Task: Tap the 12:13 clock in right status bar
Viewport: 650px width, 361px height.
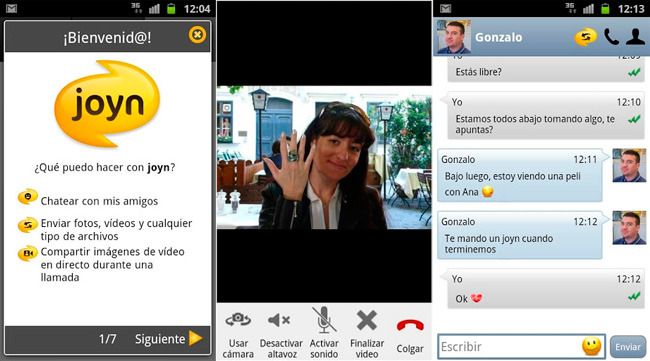Action: [631, 9]
